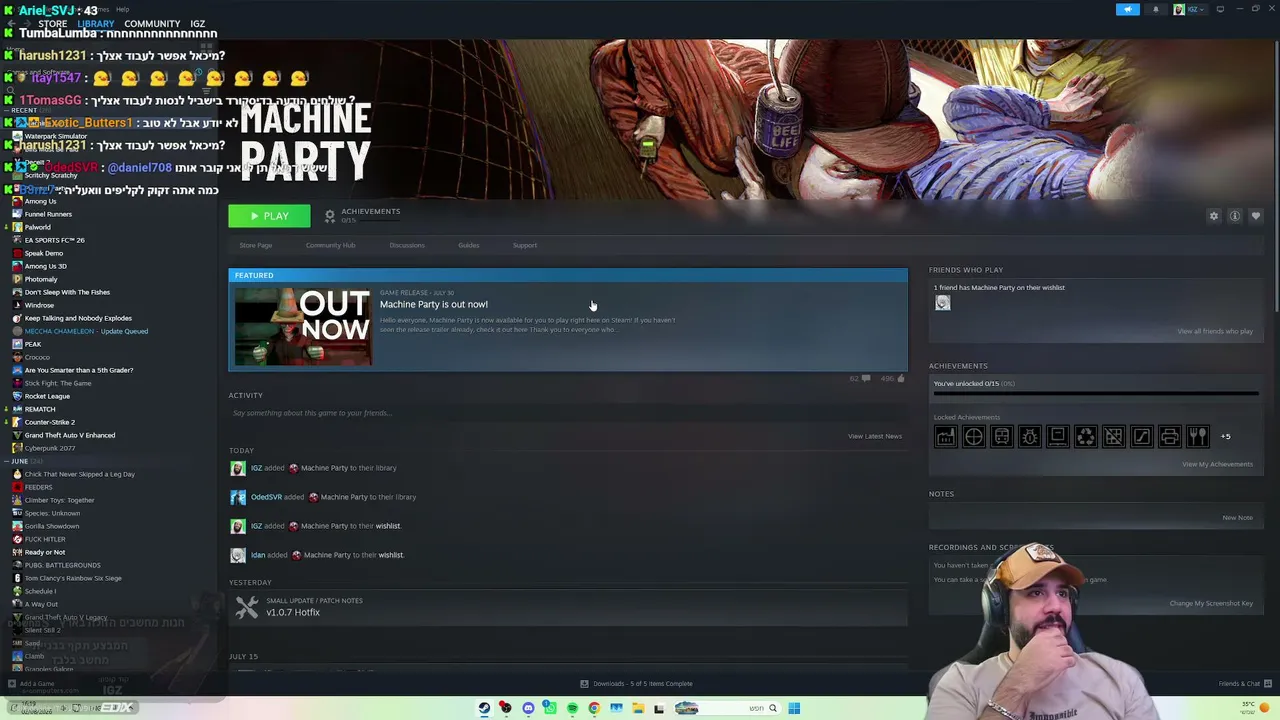Select Among Us 3D in the library
1280x720 pixels.
[45, 266]
